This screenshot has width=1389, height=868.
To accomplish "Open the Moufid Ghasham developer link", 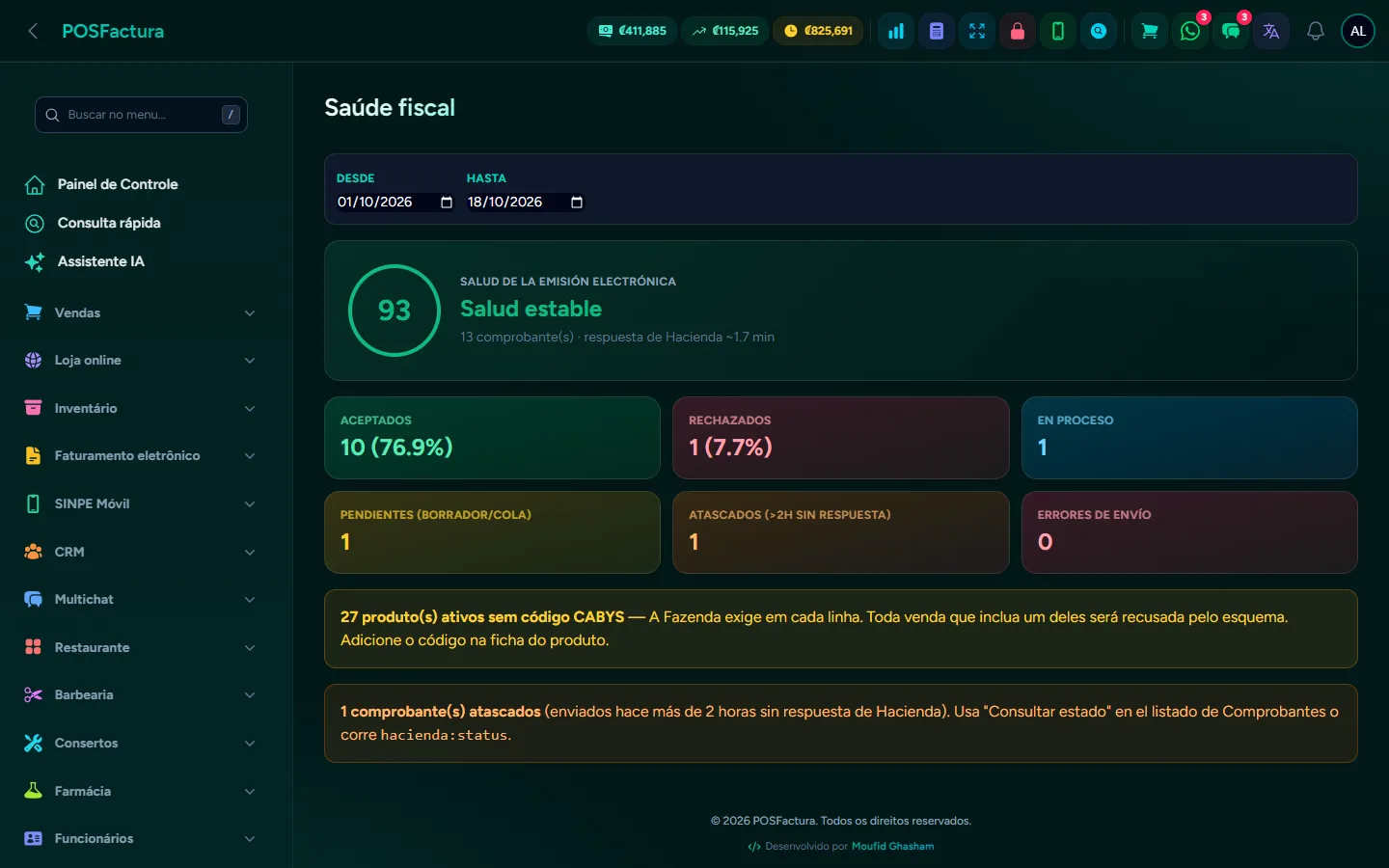I will tap(893, 846).
